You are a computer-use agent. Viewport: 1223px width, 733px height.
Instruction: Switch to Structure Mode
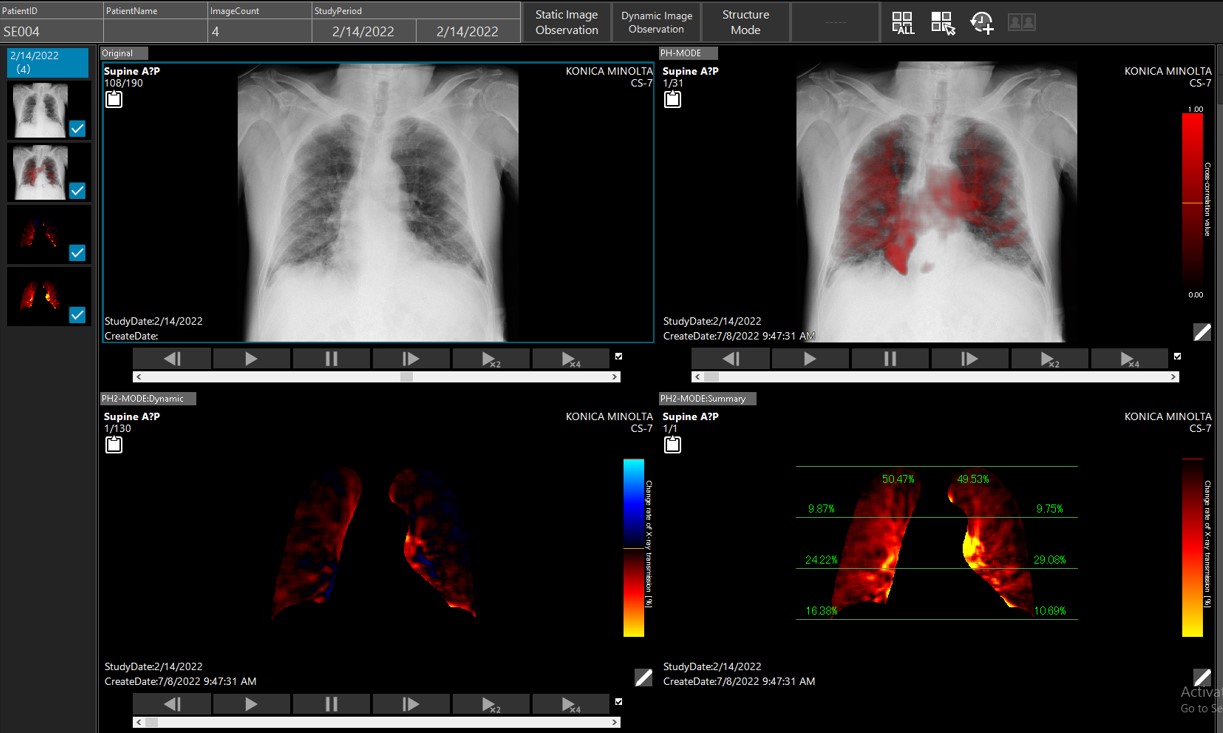(745, 22)
